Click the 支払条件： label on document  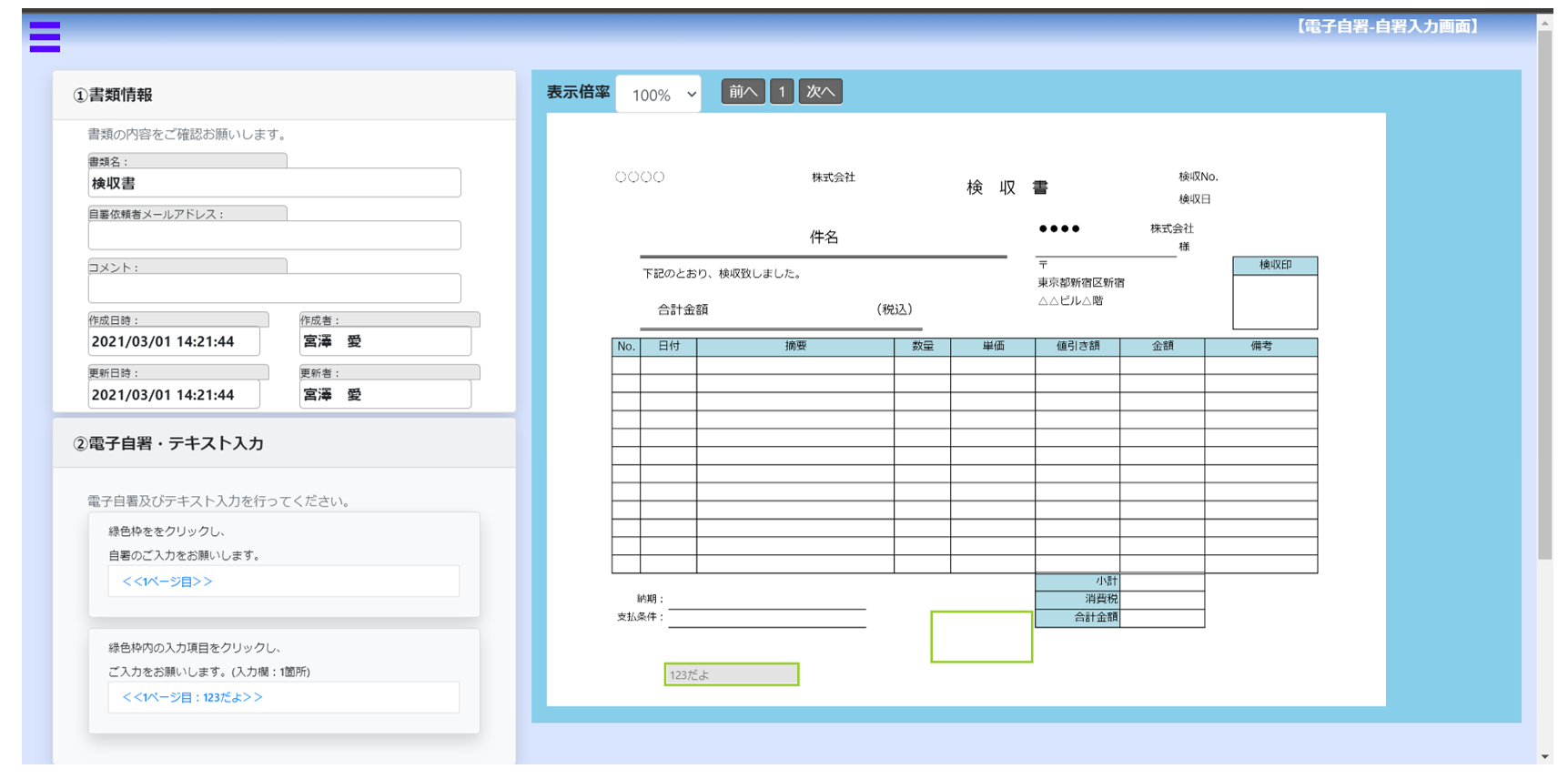click(641, 617)
